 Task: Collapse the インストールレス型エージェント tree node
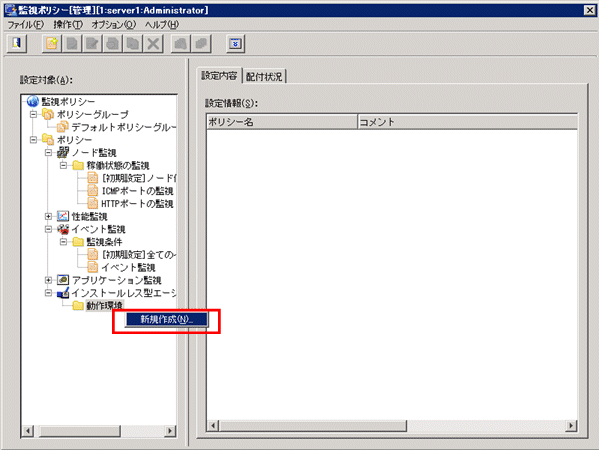pos(49,293)
